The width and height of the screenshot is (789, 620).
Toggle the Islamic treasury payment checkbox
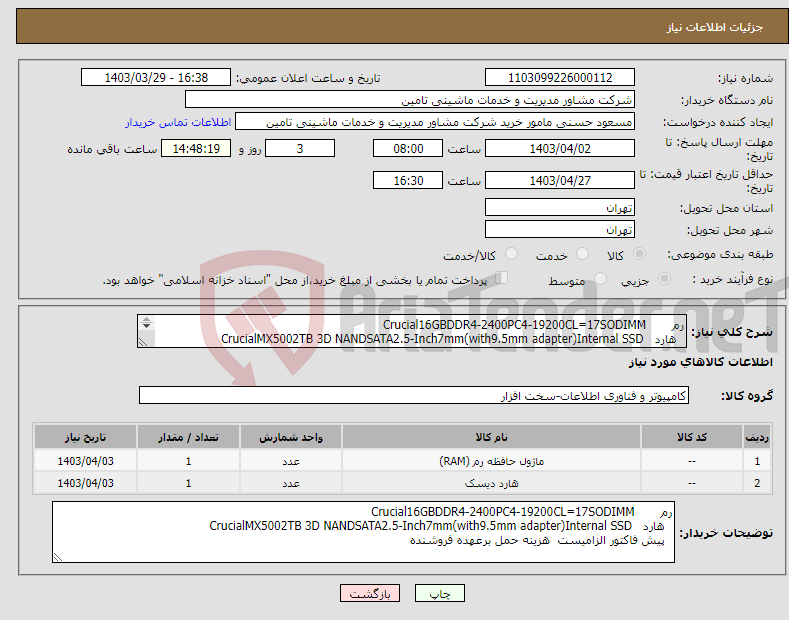502,278
